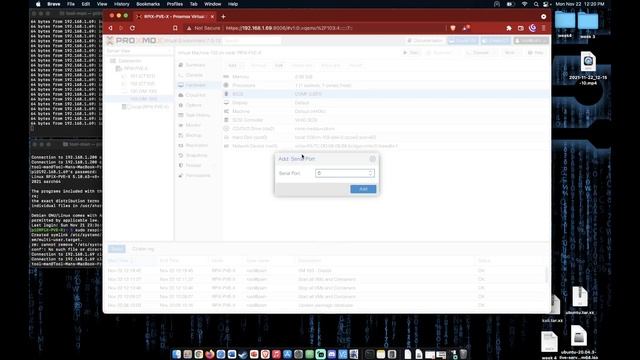
Task: Click the Wi-Fi icon in menu bar
Action: [x=524, y=4]
